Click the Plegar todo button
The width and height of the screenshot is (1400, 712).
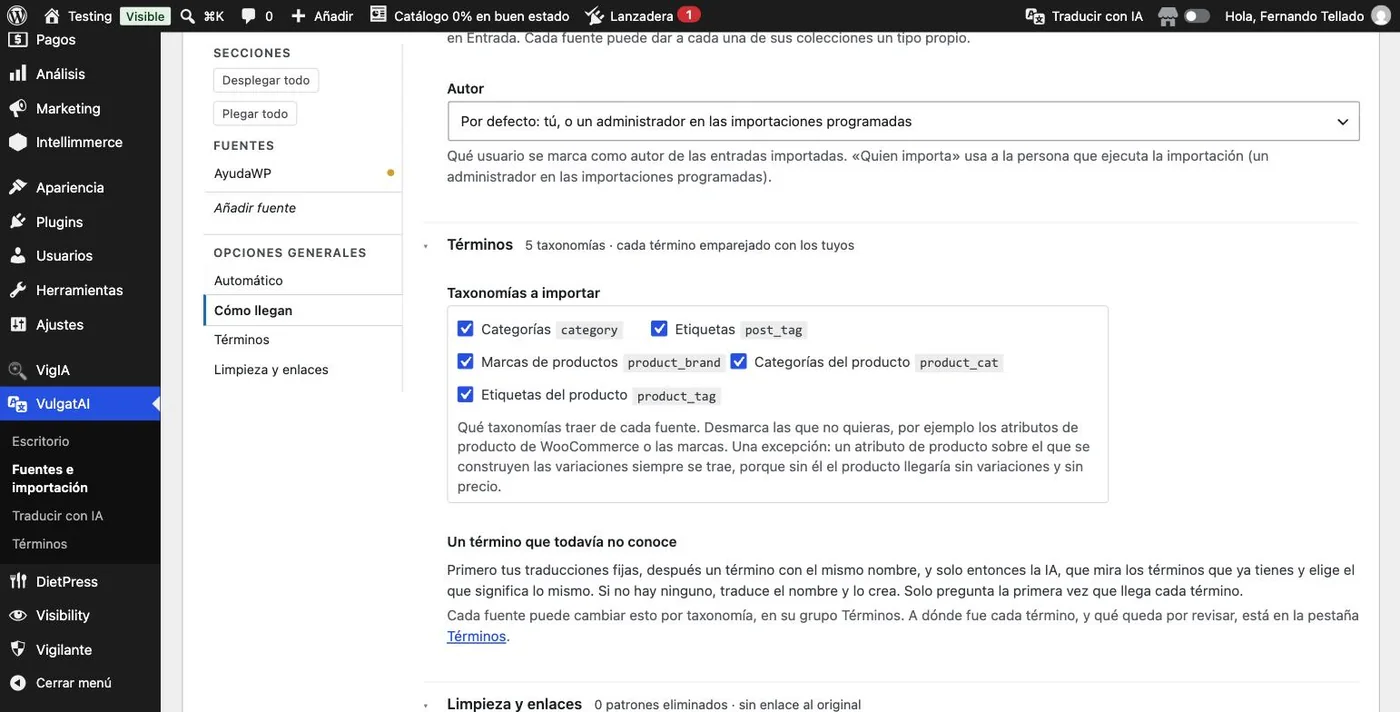255,114
